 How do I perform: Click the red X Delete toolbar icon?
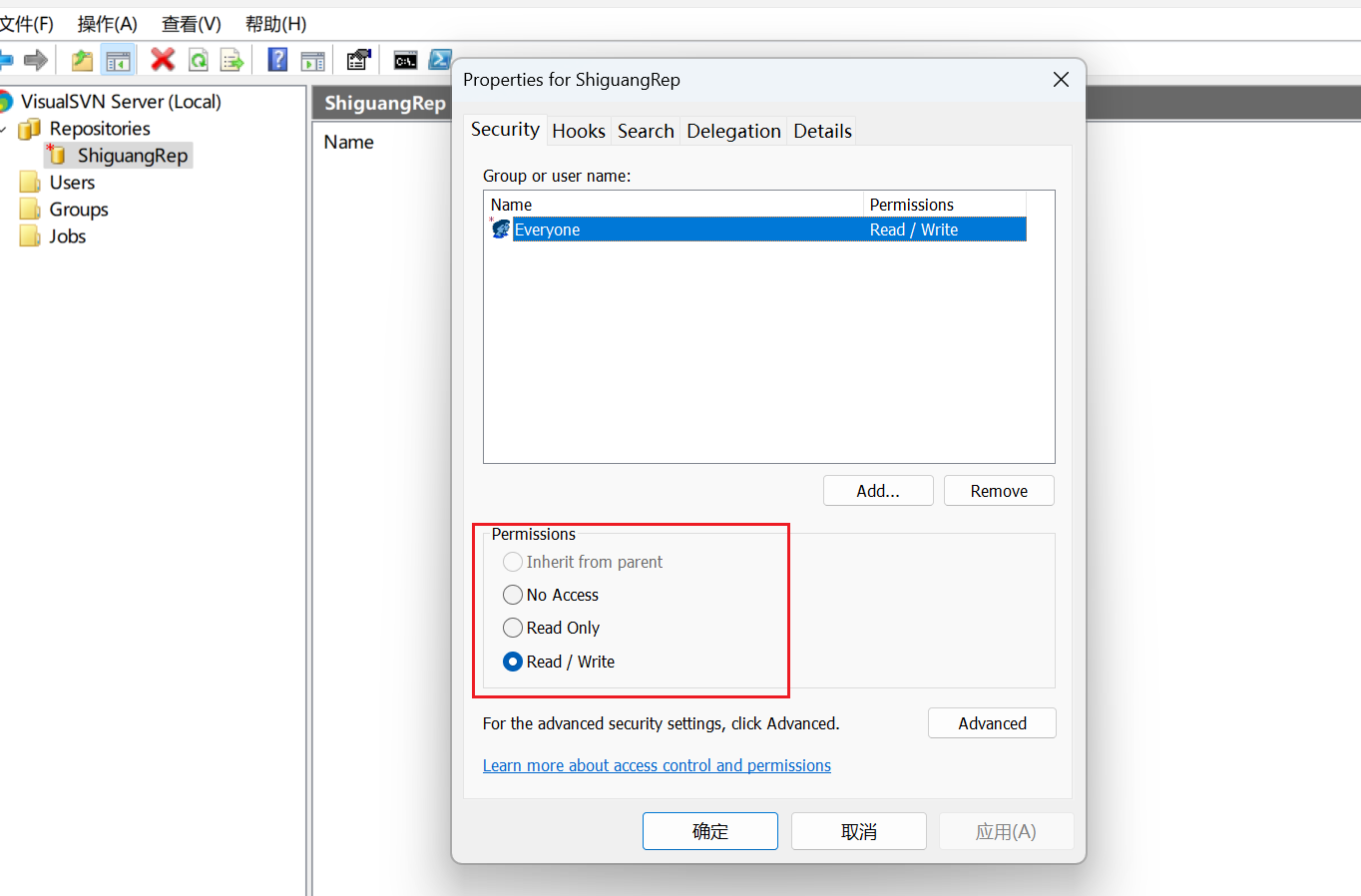[x=163, y=60]
